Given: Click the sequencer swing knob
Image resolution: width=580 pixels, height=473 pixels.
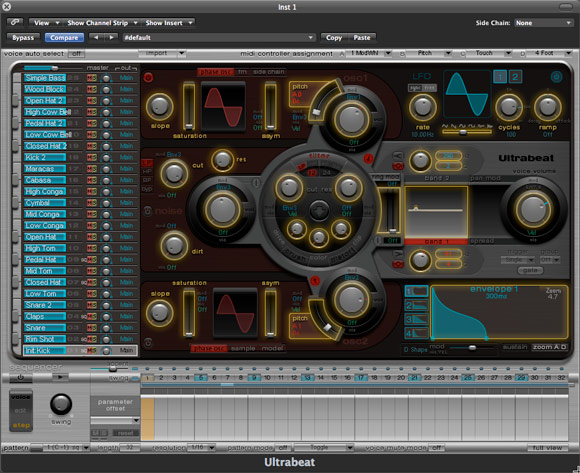Looking at the screenshot, I should 61,404.
